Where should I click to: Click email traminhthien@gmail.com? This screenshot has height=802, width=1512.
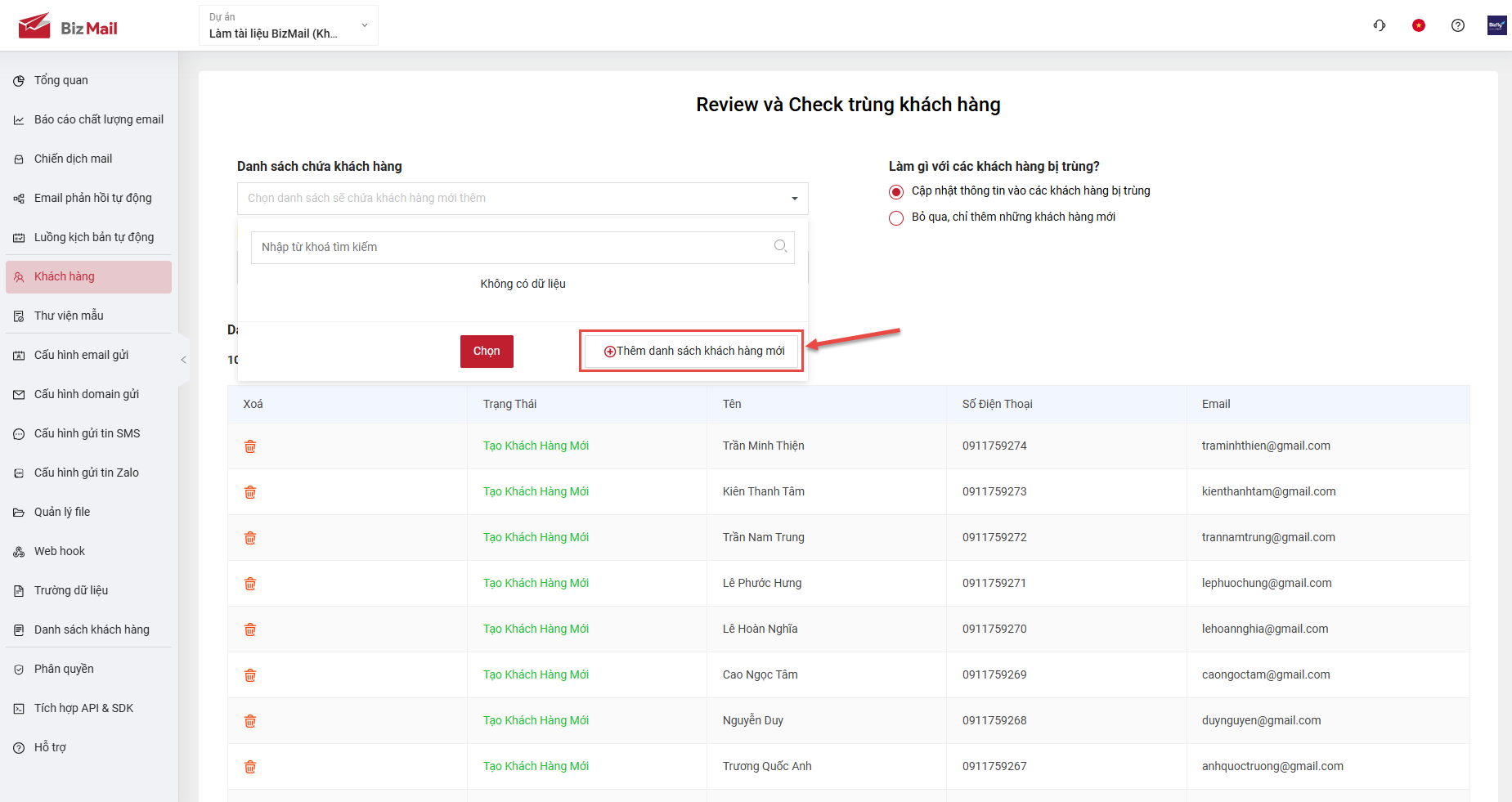[x=1266, y=446]
